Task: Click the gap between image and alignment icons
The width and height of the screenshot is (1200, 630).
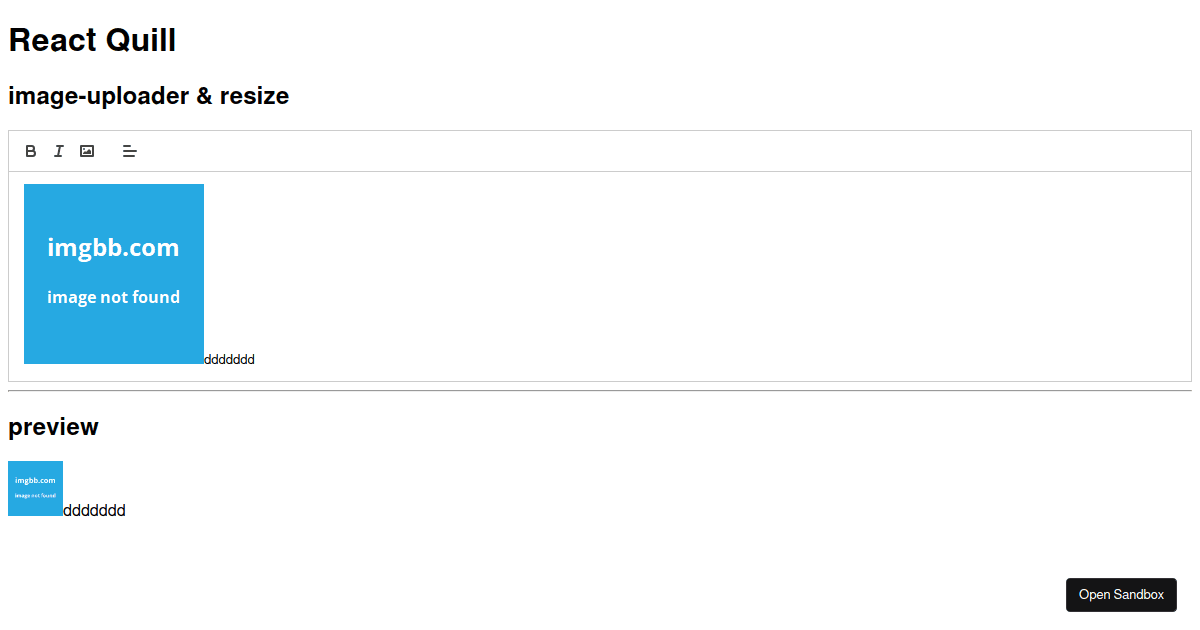Action: (107, 151)
